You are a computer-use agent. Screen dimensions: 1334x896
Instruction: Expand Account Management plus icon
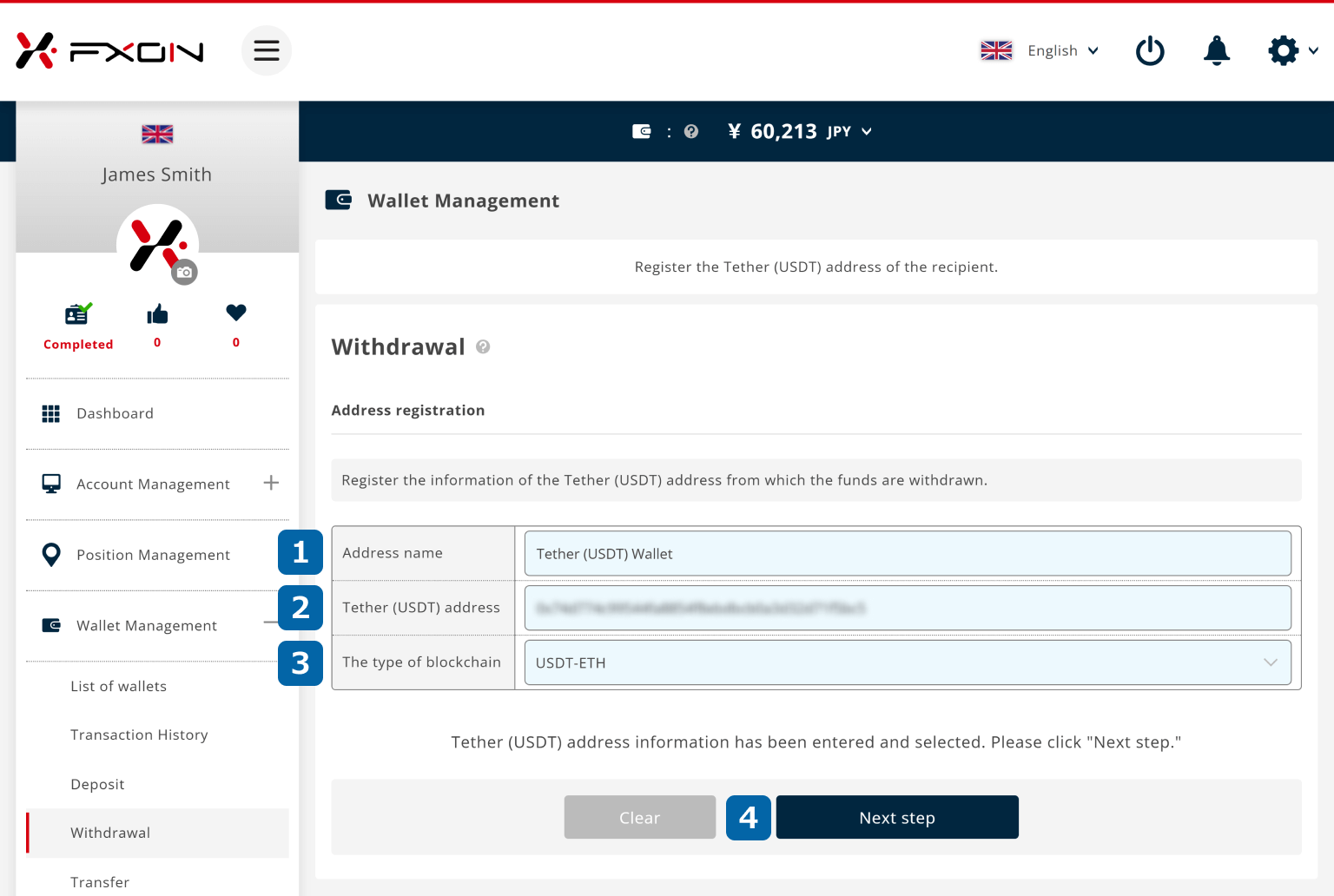(271, 483)
